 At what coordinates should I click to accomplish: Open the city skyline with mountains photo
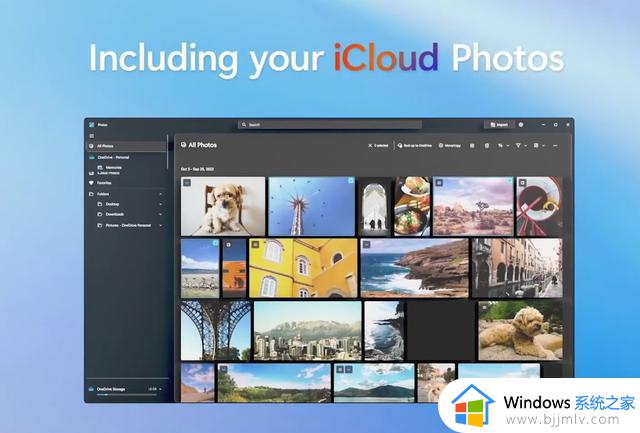tap(308, 331)
